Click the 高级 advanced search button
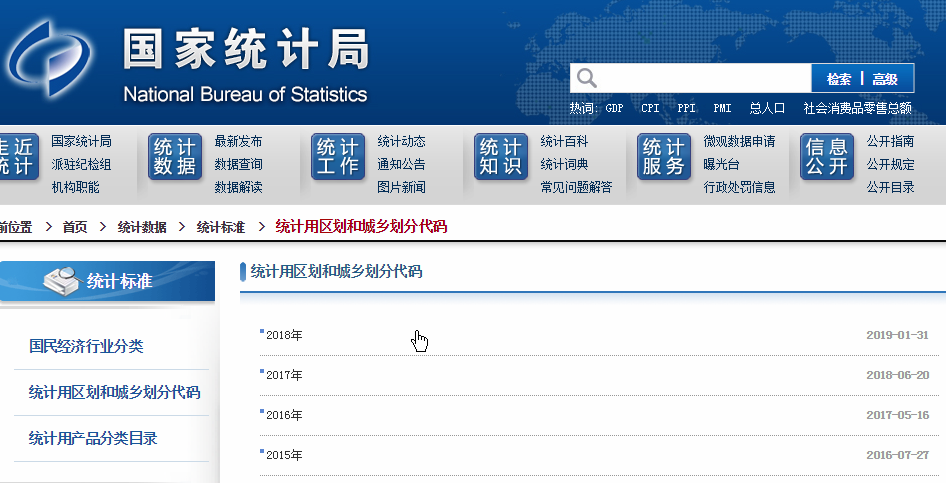Screen dimensions: 946x483 (885, 79)
